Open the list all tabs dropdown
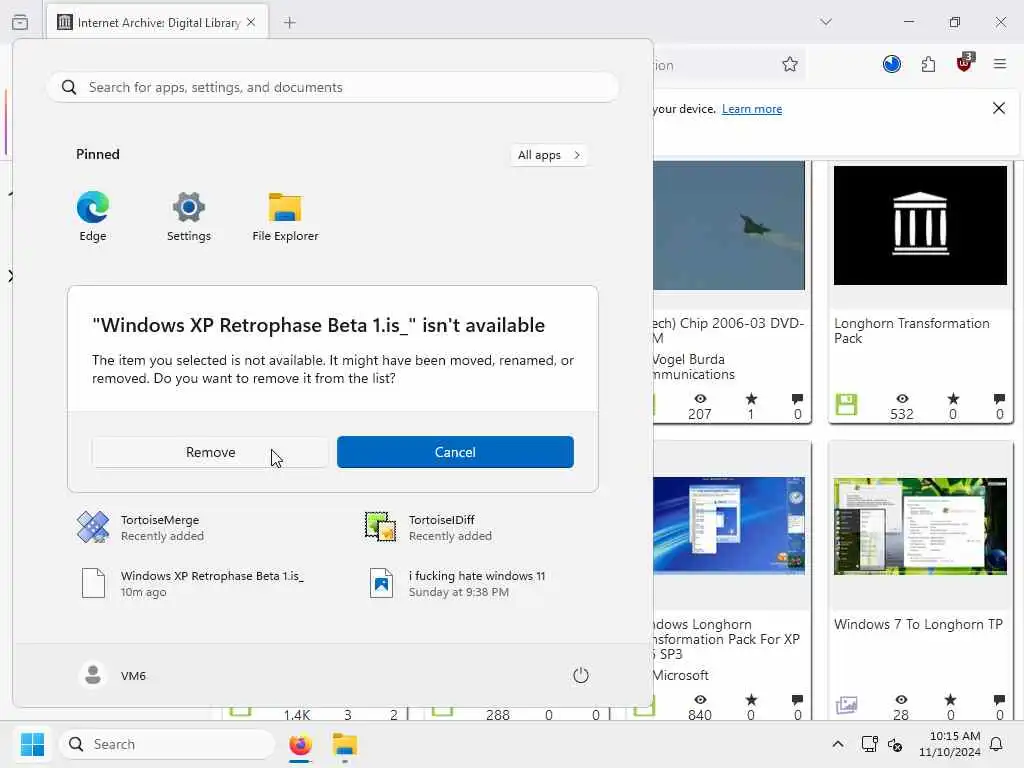 coord(825,22)
